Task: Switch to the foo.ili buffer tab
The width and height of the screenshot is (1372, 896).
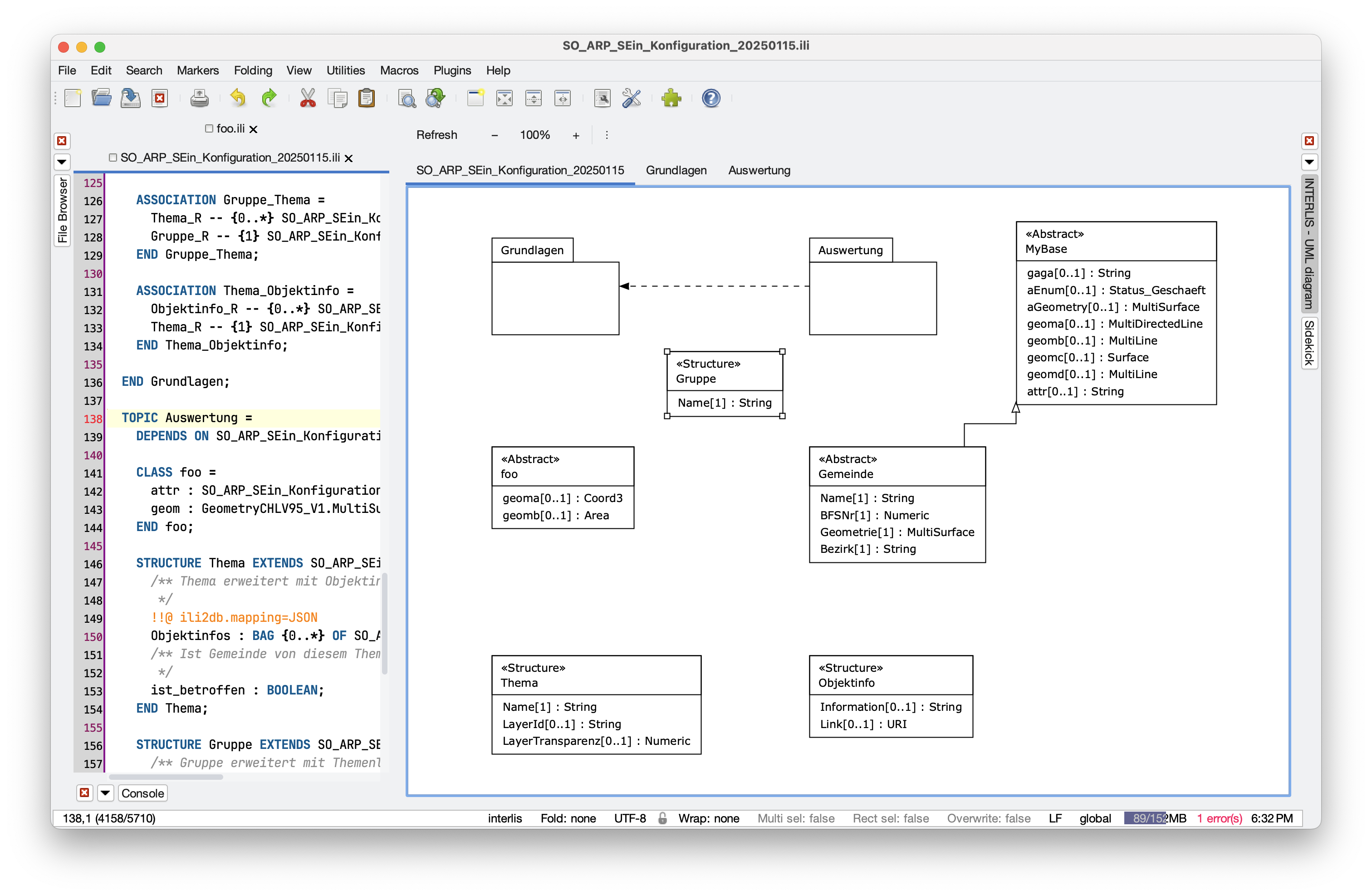Action: (230, 128)
